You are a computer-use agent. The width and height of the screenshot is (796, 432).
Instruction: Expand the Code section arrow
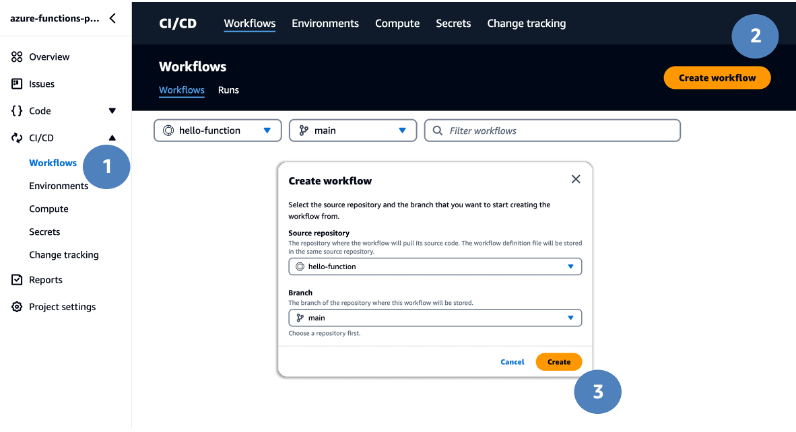pyautogui.click(x=112, y=111)
